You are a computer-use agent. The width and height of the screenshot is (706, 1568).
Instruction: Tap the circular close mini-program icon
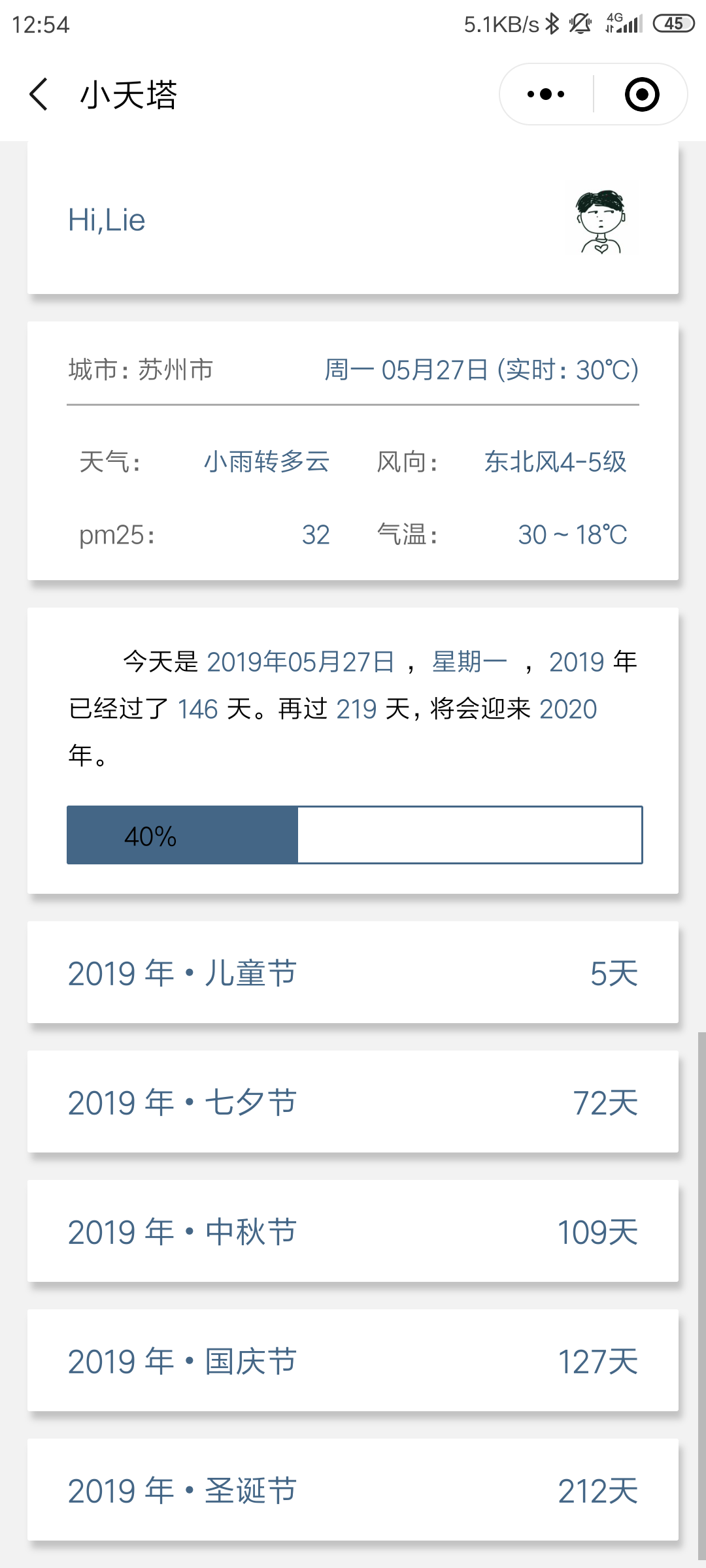click(642, 94)
